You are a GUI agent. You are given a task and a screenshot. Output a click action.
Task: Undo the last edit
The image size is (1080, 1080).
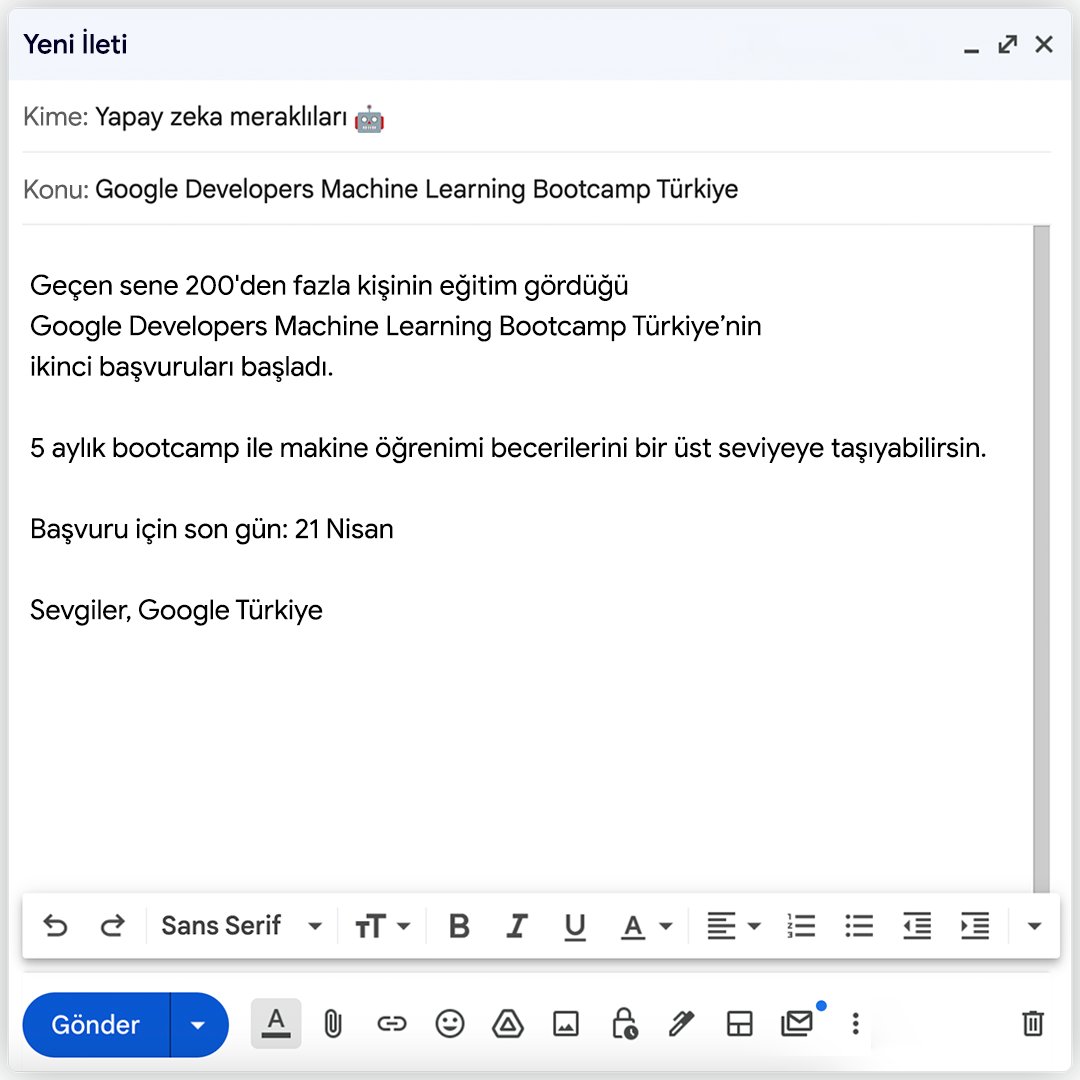(55, 926)
